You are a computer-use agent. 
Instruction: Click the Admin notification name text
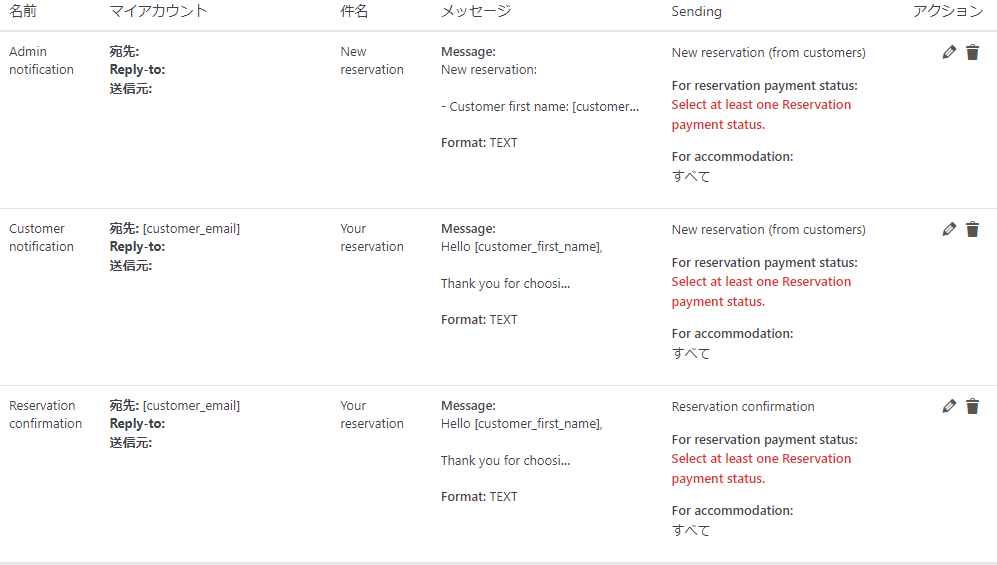(x=41, y=61)
